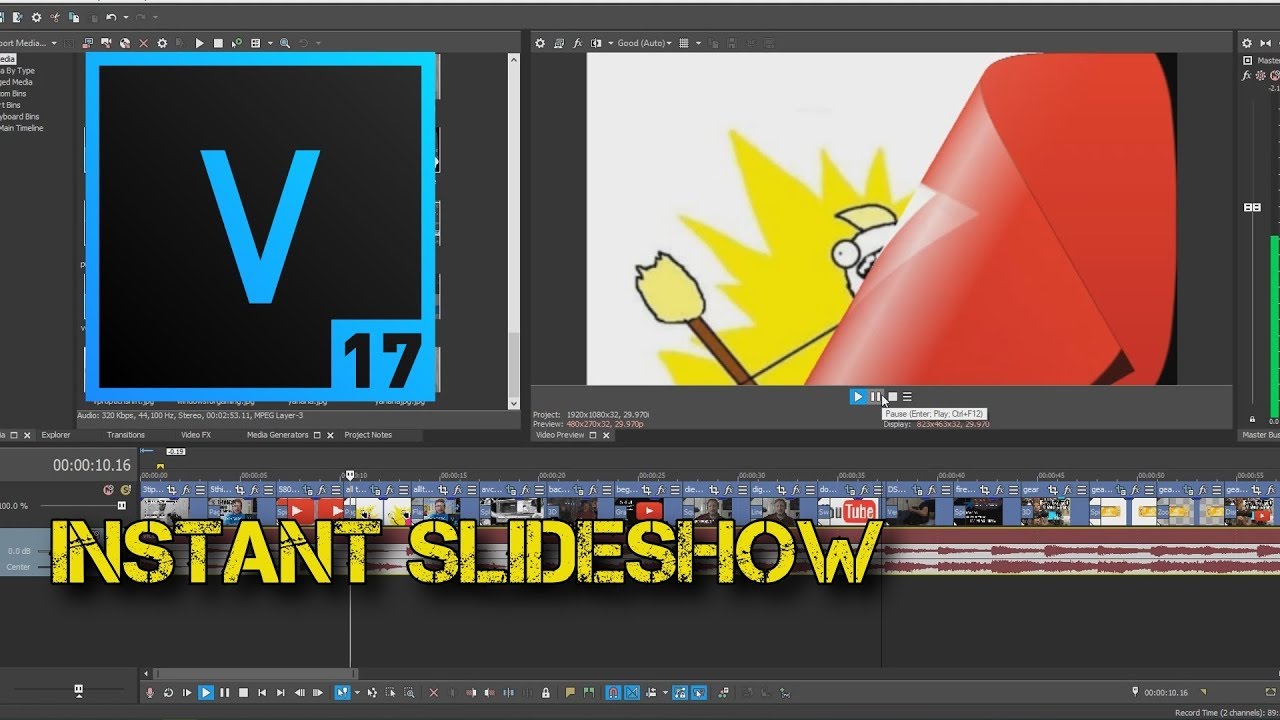Toggle Lock event padlock icon
This screenshot has width=1280, height=720.
tap(546, 692)
